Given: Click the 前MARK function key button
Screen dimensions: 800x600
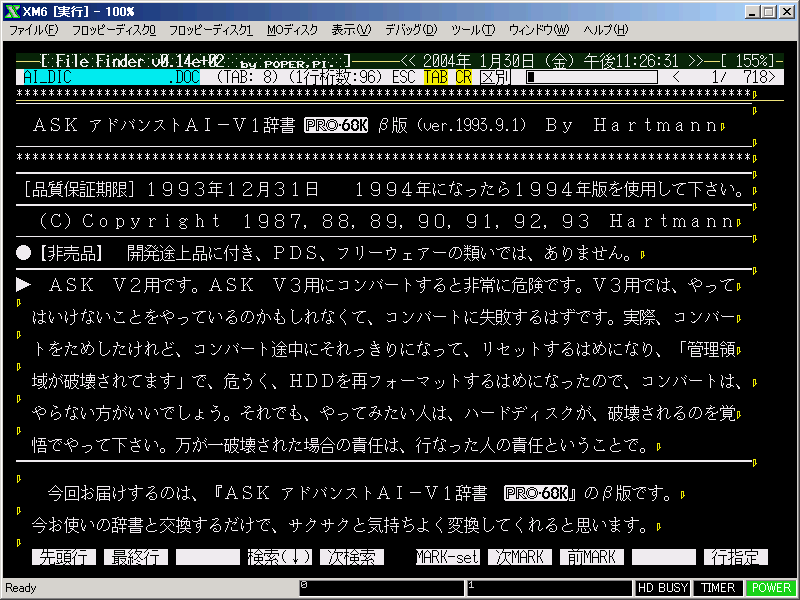Looking at the screenshot, I should 591,557.
